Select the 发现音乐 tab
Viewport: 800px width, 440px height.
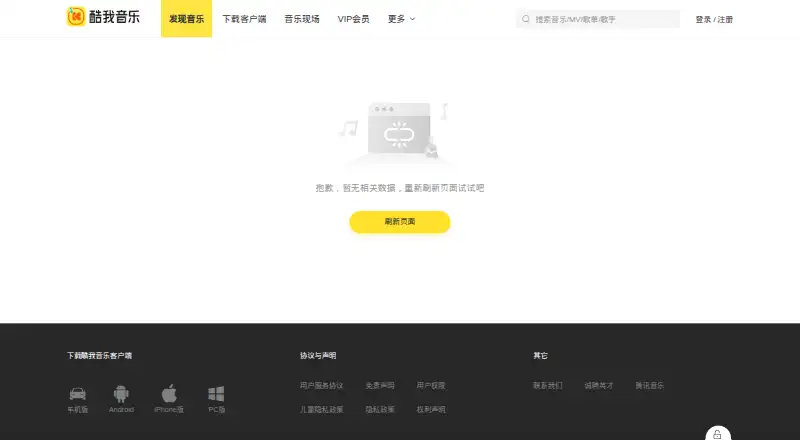186,19
